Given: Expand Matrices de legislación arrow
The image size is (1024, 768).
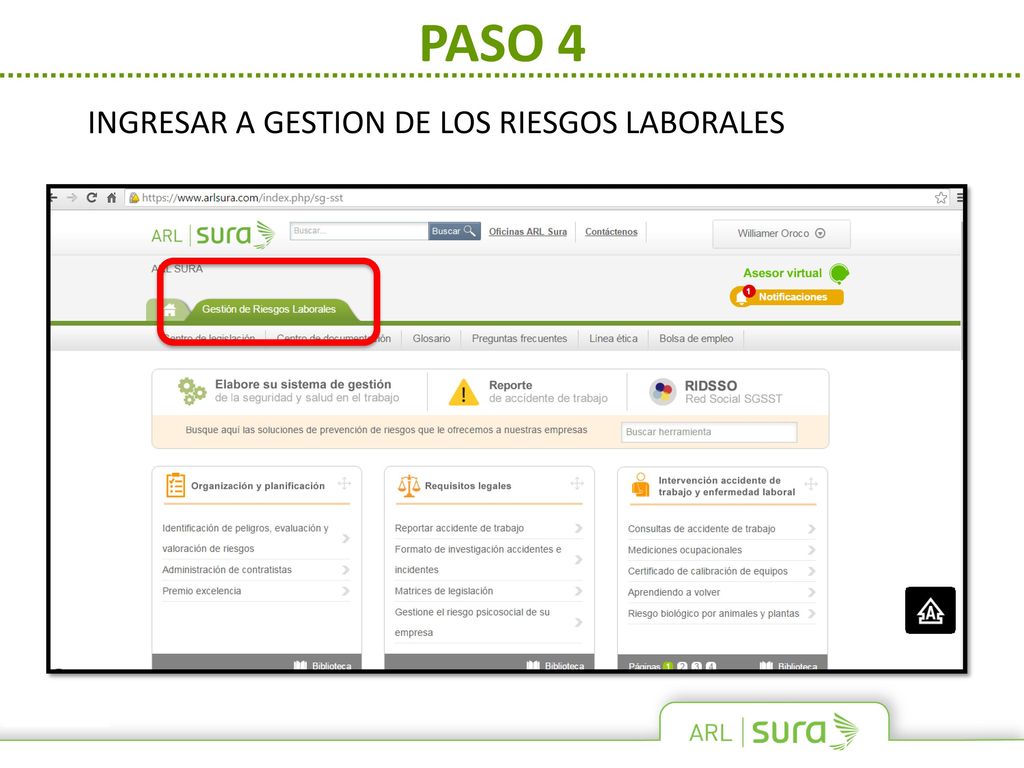Looking at the screenshot, I should 578,591.
